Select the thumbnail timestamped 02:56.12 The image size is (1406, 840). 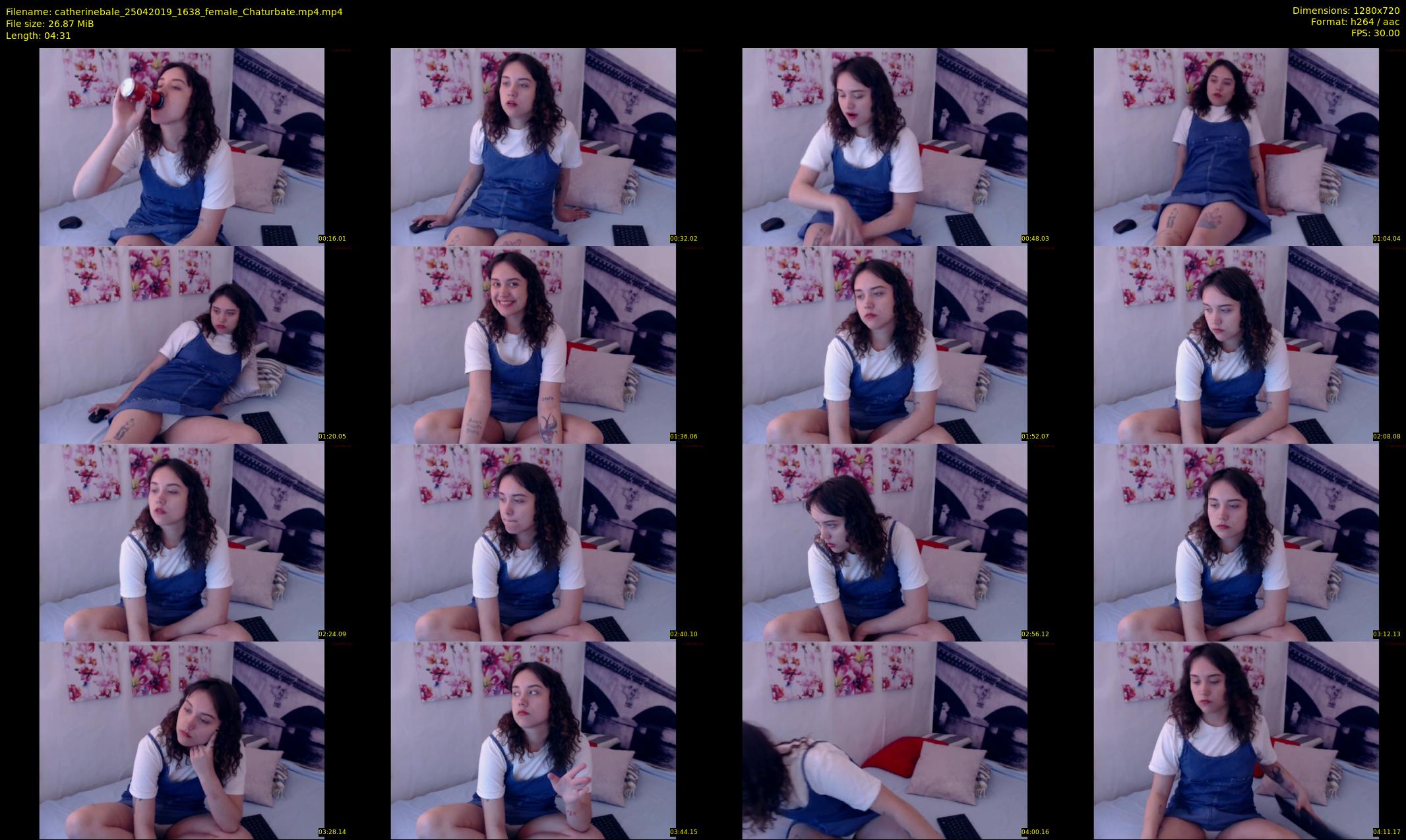(884, 542)
